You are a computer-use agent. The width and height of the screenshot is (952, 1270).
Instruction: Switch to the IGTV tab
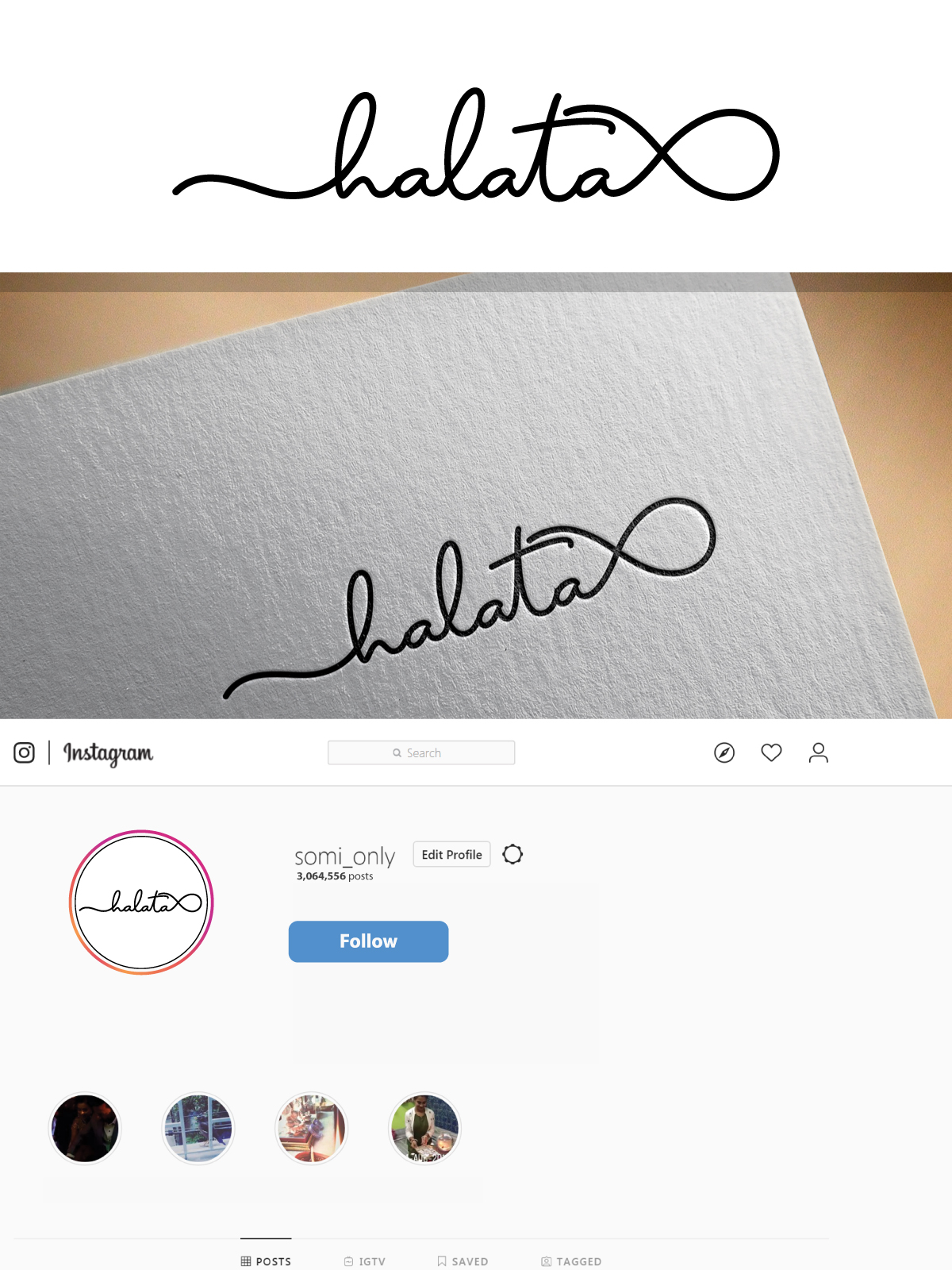click(x=365, y=1261)
